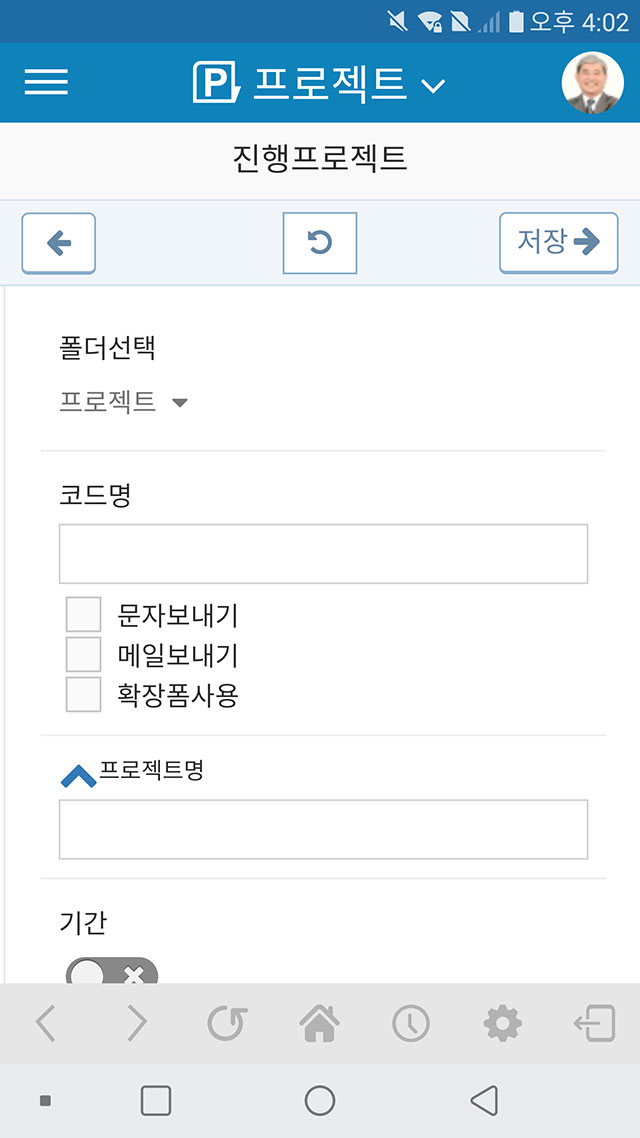Open browser settings gear icon
This screenshot has width=640, height=1138.
click(x=502, y=1023)
